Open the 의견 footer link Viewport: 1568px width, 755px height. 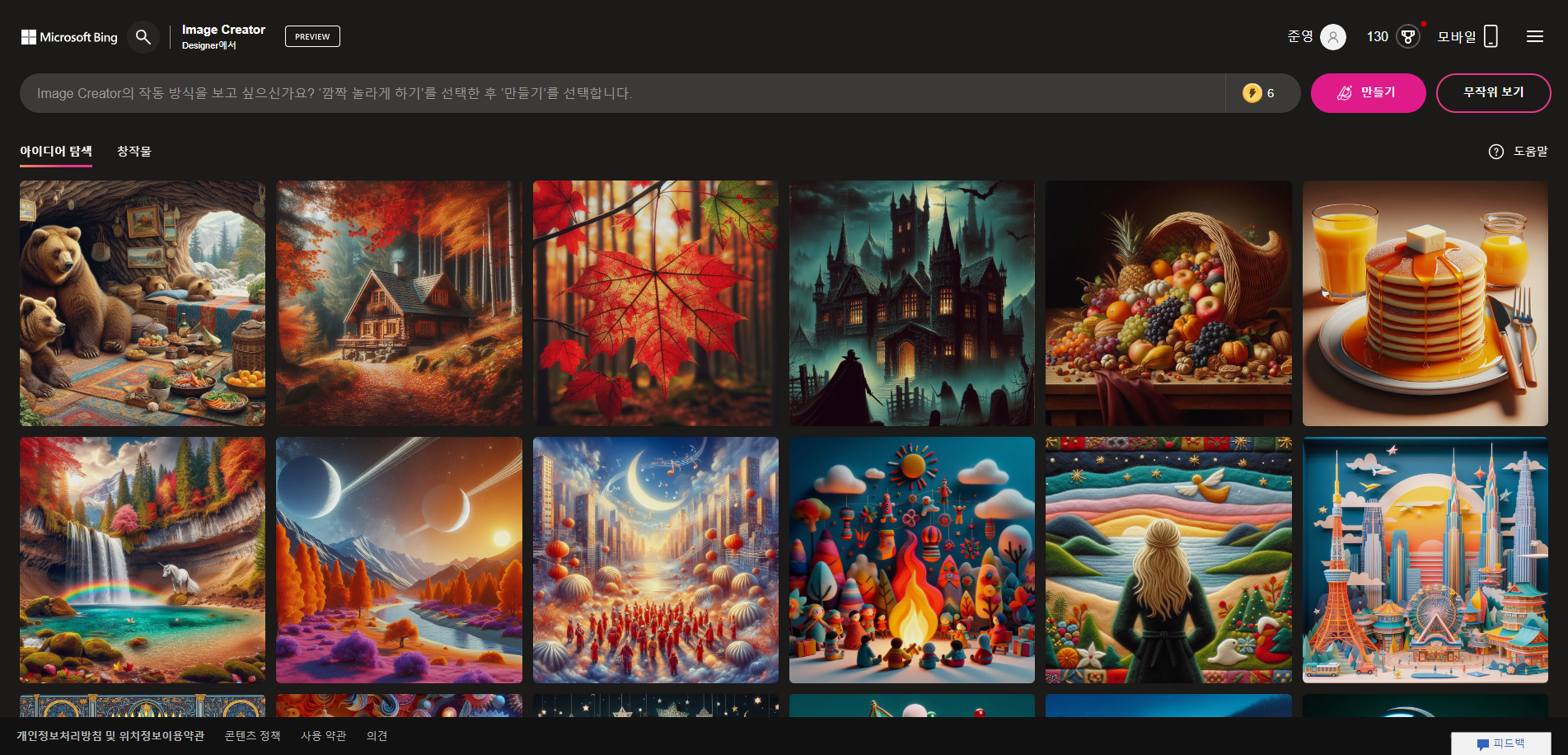[x=377, y=736]
